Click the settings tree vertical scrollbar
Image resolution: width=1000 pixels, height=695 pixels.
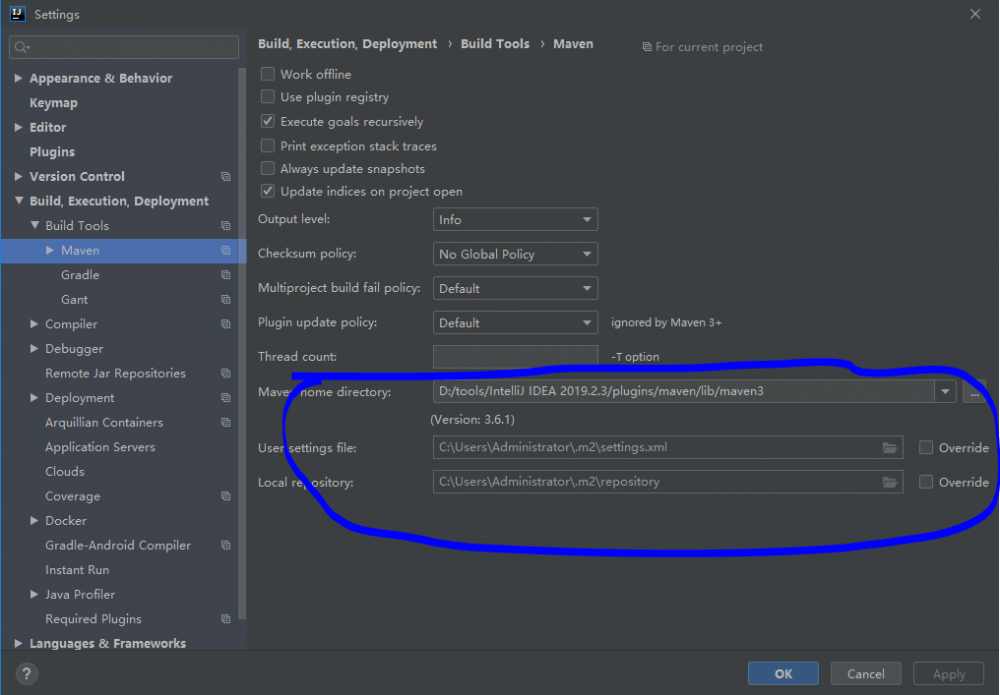(x=242, y=344)
